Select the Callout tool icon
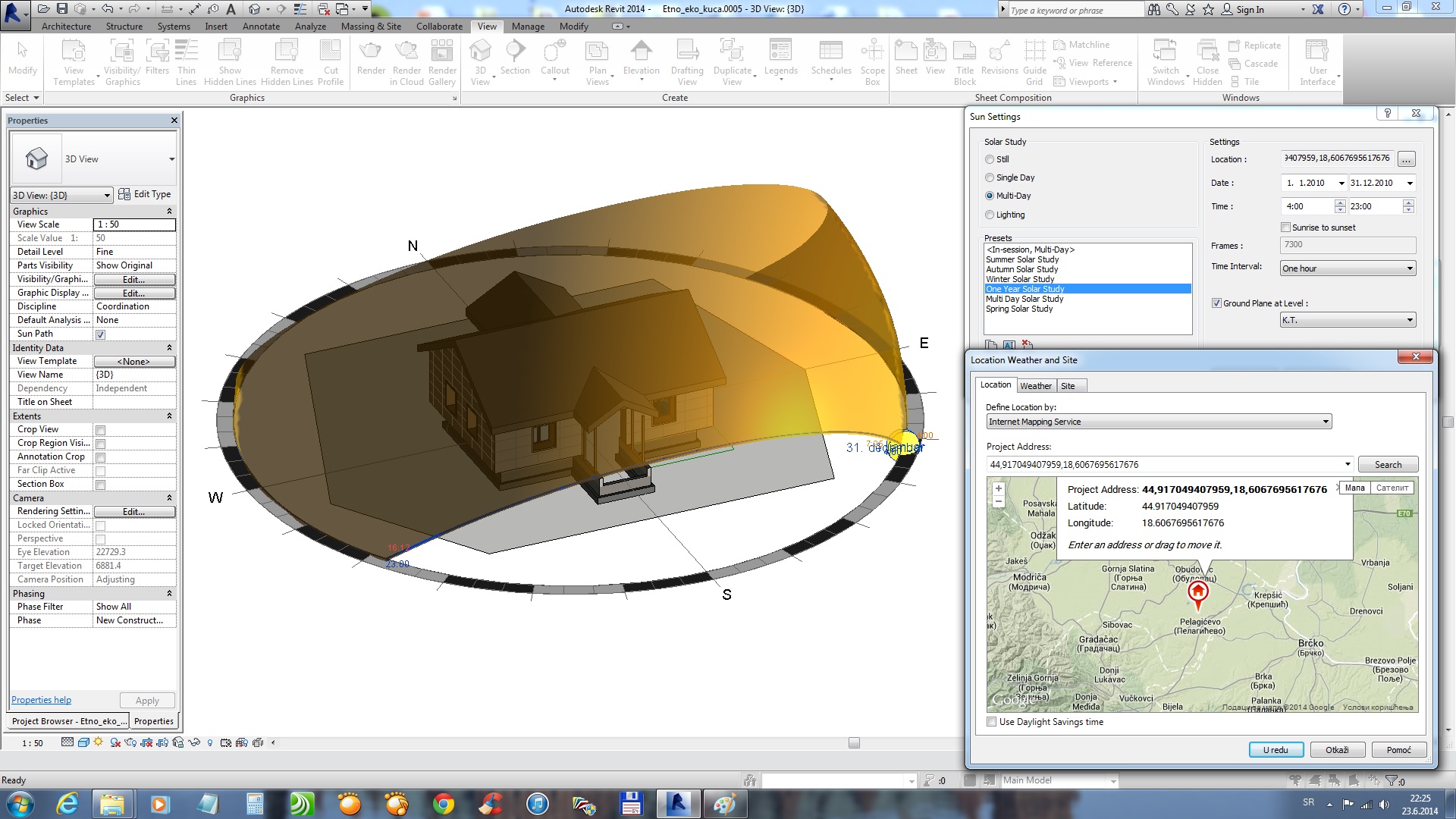This screenshot has width=1456, height=819. point(554,59)
